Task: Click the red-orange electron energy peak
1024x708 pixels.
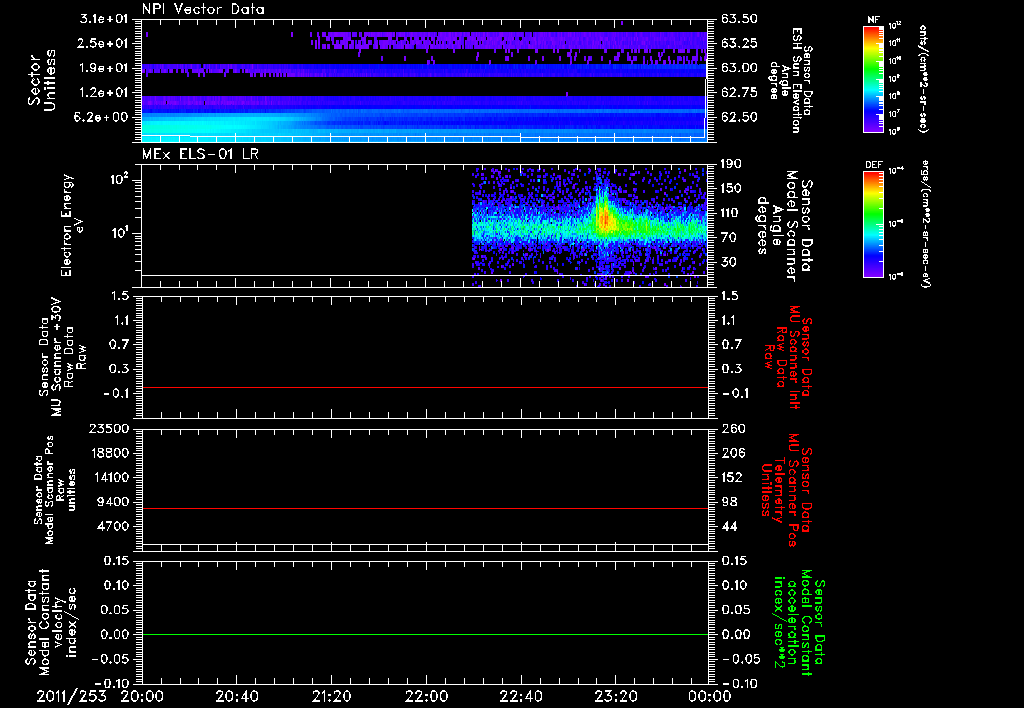Action: click(x=604, y=218)
